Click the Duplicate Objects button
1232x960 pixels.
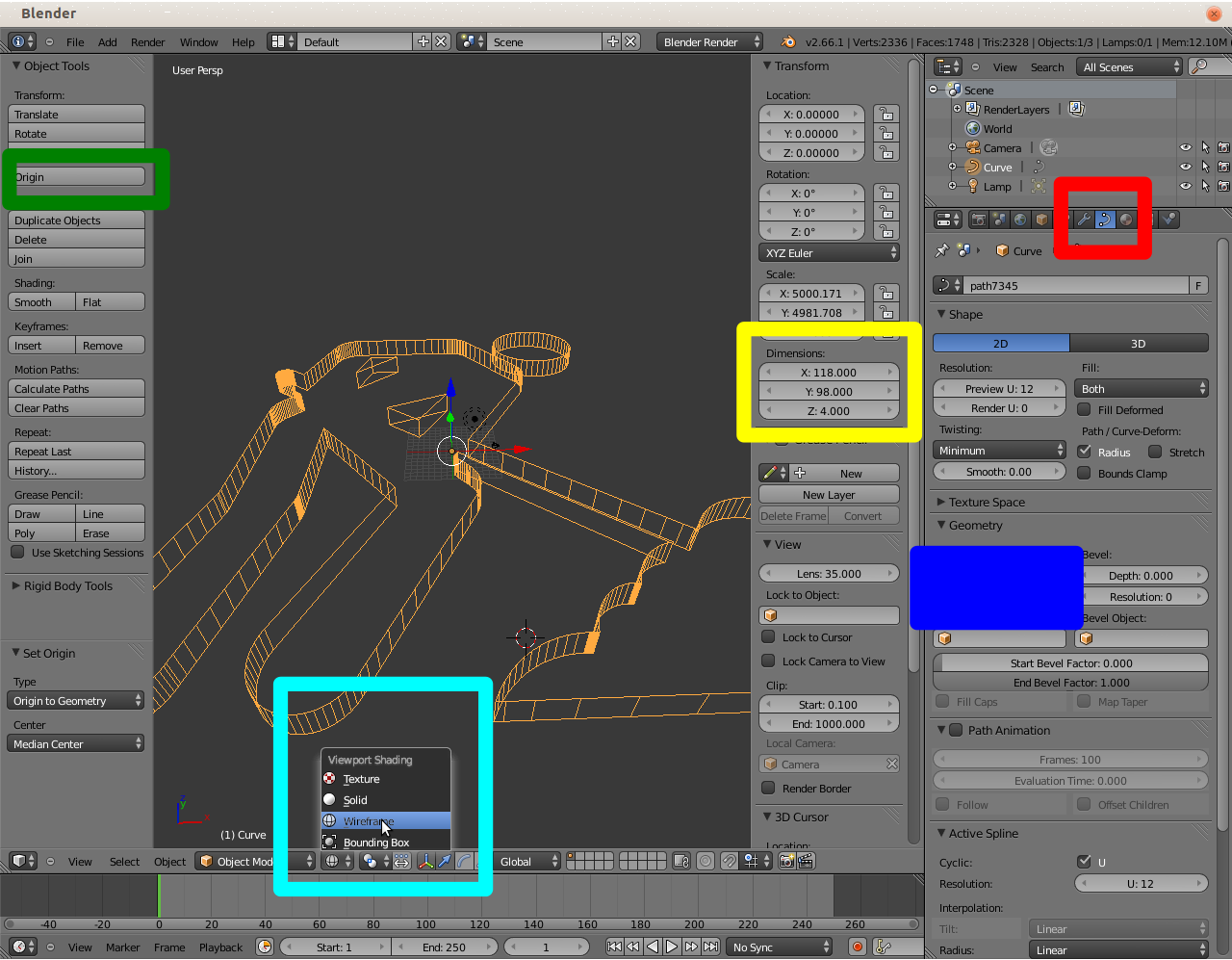[76, 221]
